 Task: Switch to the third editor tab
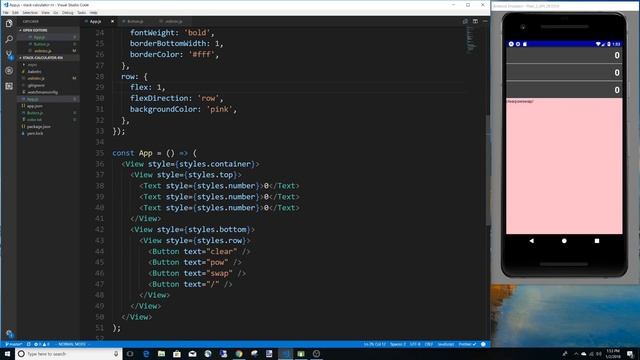173,21
